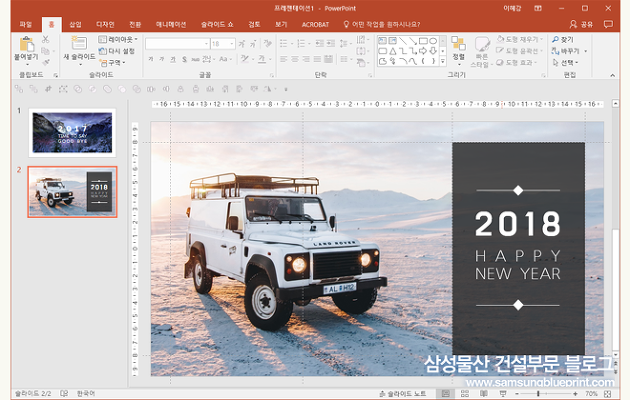
Task: Click the Decrease Font Size icon
Action: [253, 43]
